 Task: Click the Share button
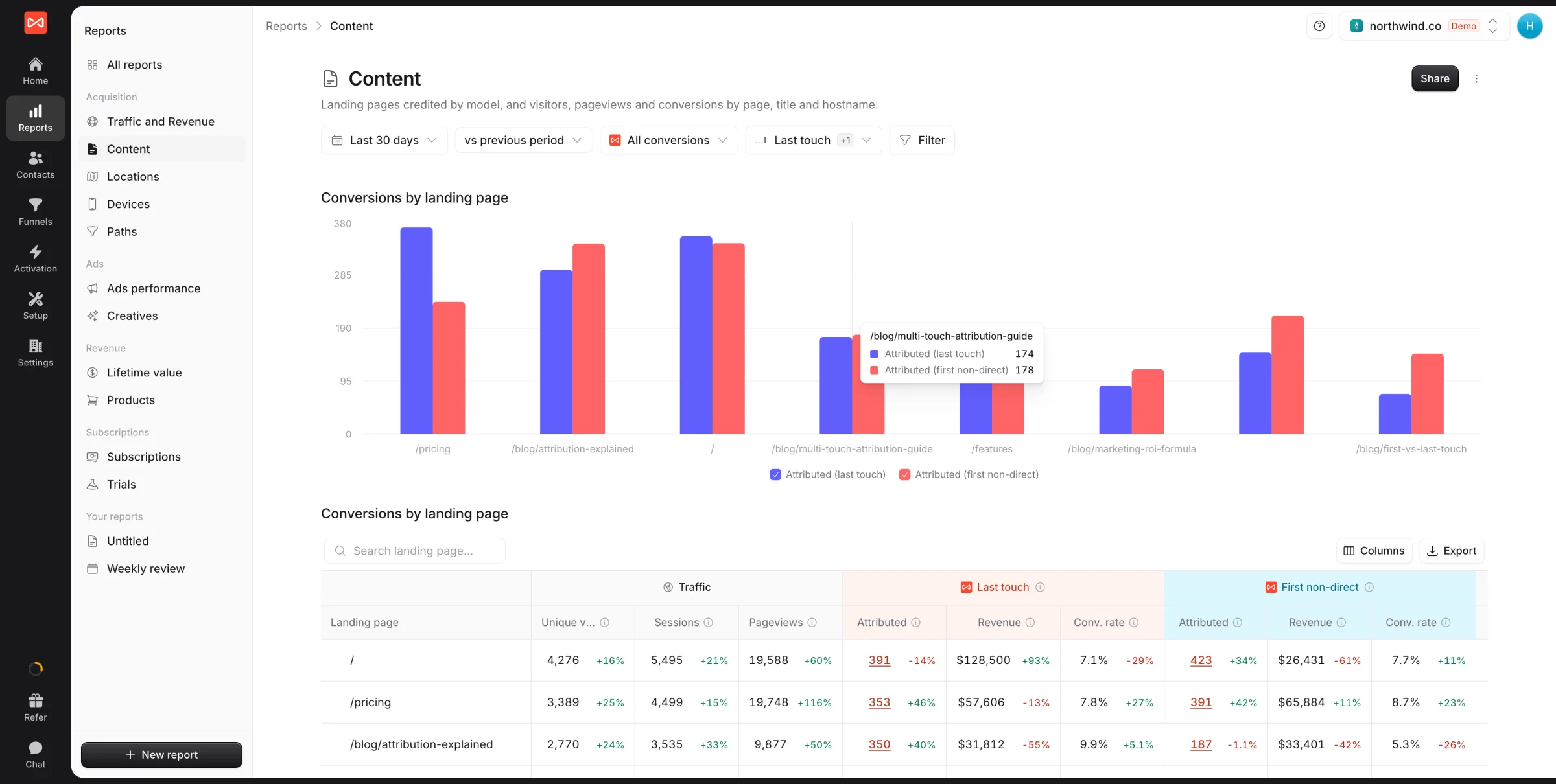1435,78
